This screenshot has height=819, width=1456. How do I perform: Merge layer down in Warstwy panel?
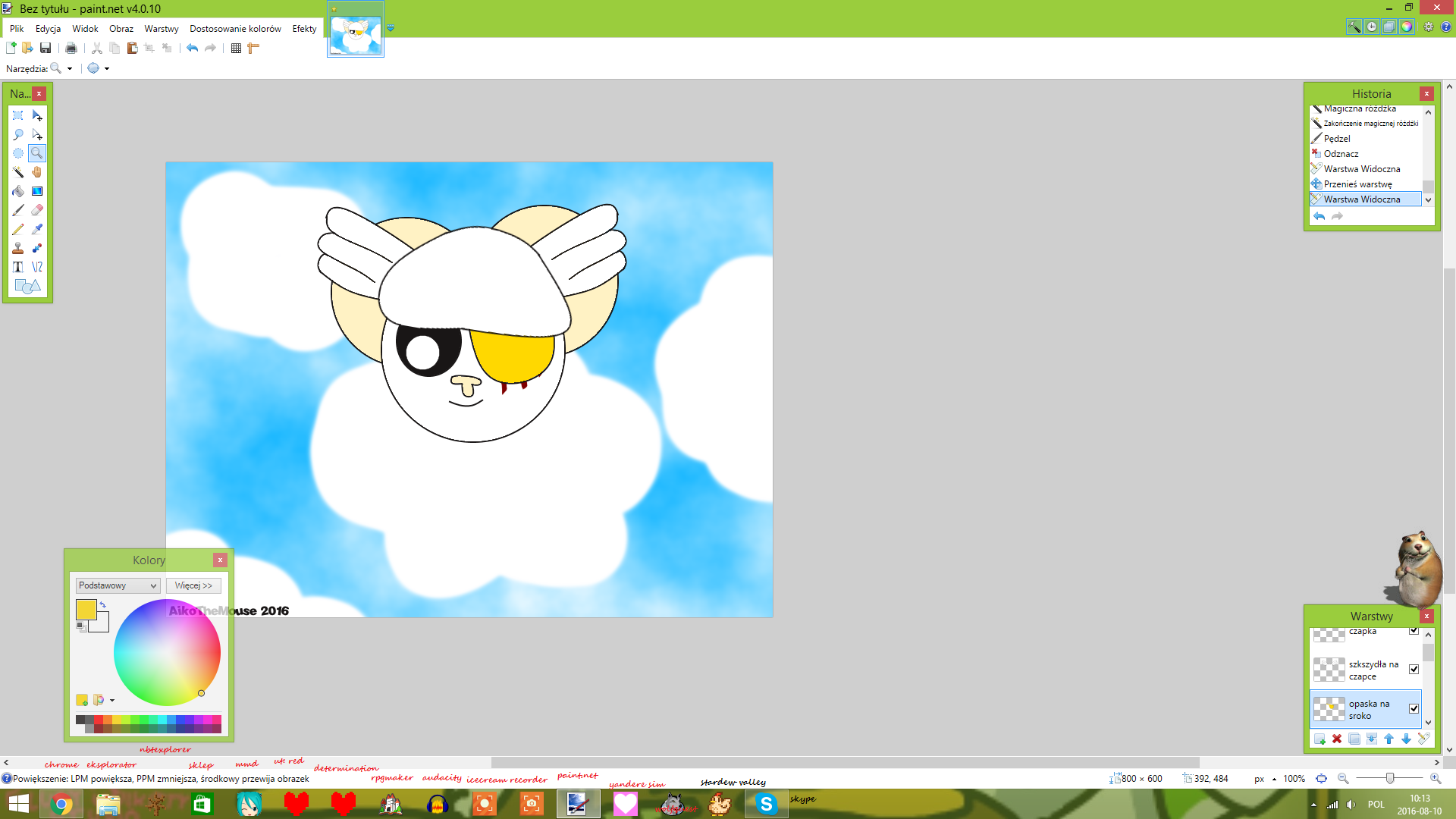pyautogui.click(x=1372, y=739)
